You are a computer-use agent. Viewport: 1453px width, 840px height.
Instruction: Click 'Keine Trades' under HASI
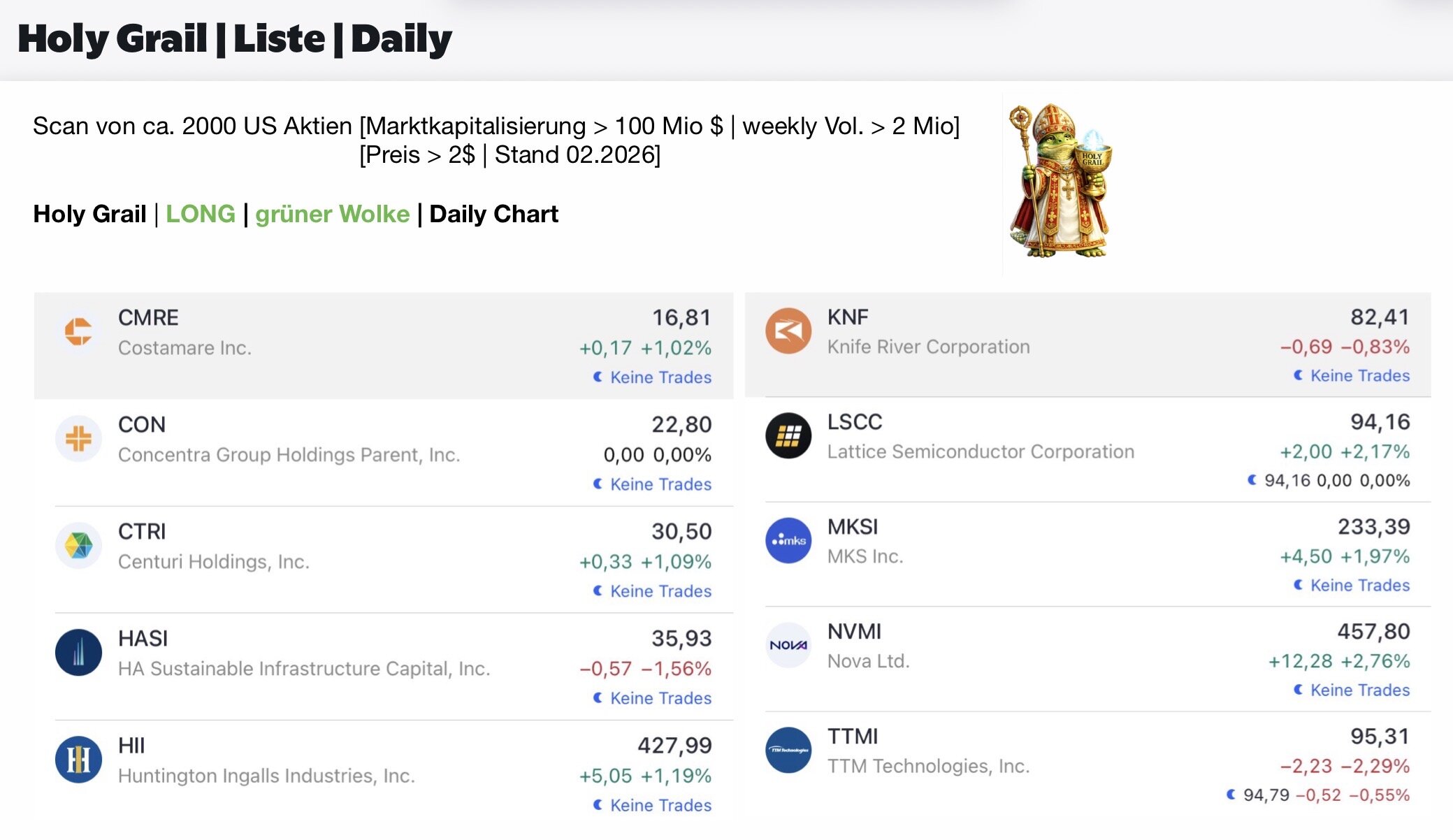[x=660, y=698]
